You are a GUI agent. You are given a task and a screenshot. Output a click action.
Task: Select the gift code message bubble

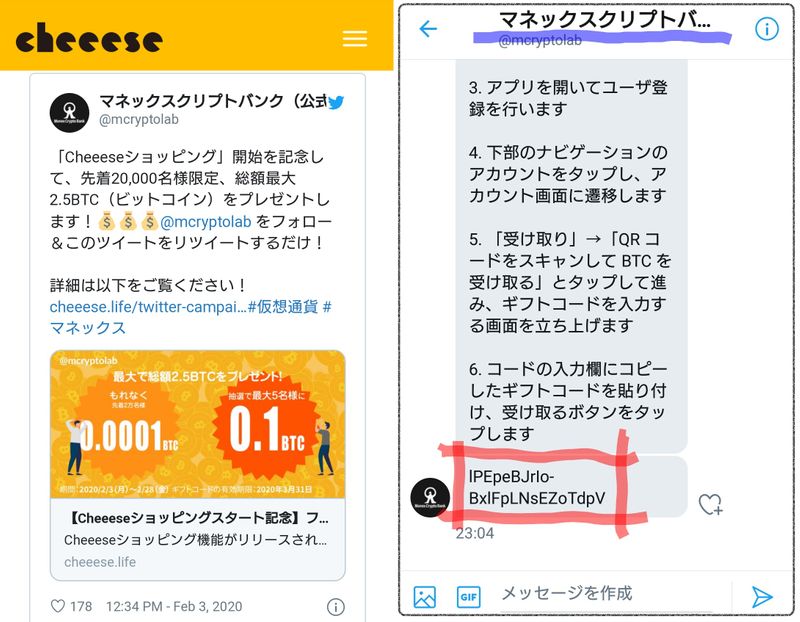coord(571,487)
